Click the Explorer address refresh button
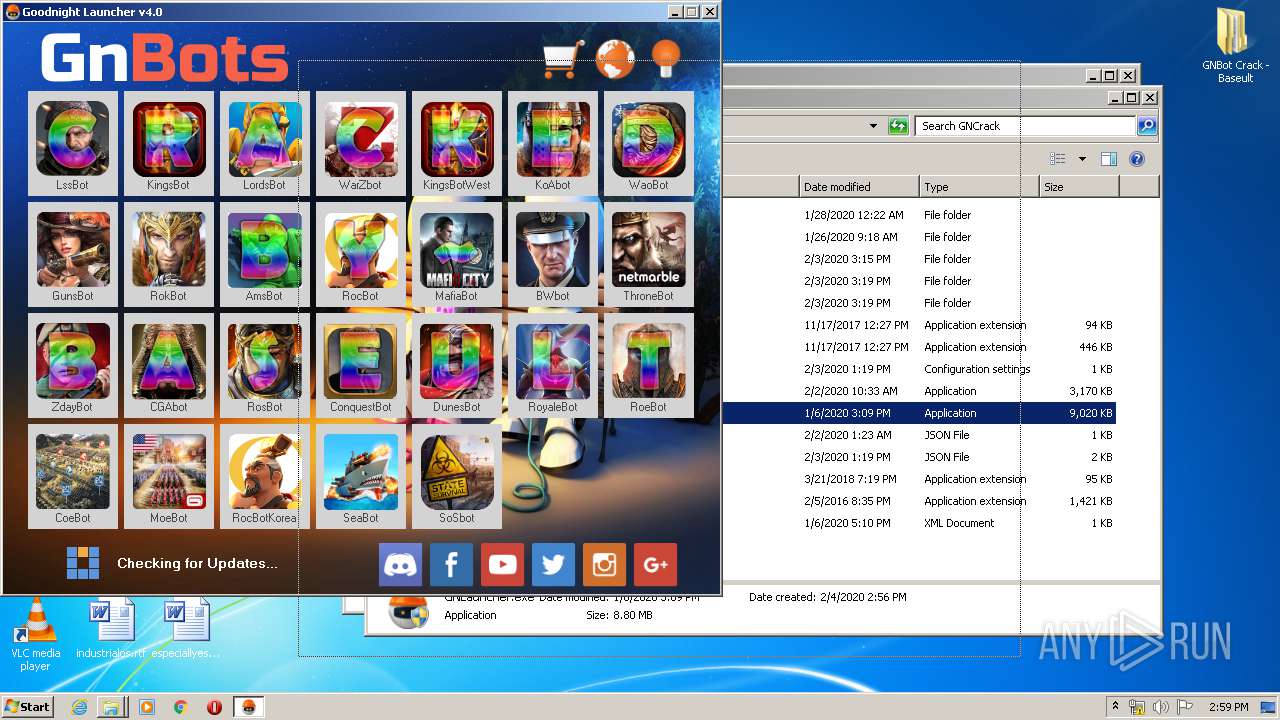 (898, 126)
